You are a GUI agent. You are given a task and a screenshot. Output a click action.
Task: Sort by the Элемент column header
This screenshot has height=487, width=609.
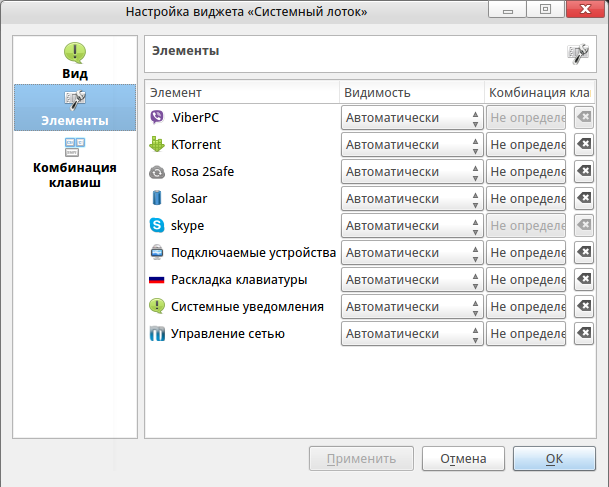[241, 93]
